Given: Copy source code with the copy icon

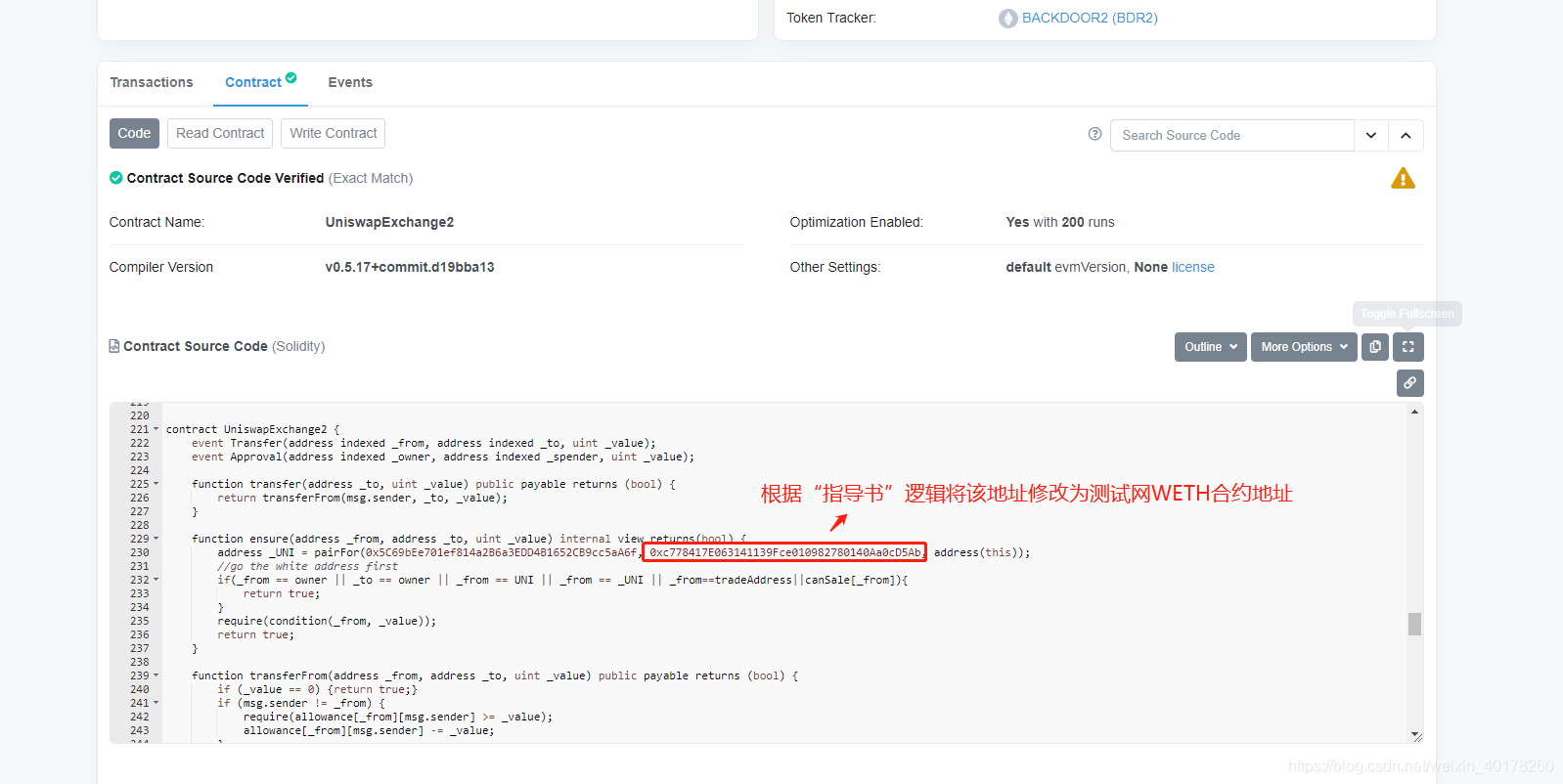Looking at the screenshot, I should [x=1375, y=347].
